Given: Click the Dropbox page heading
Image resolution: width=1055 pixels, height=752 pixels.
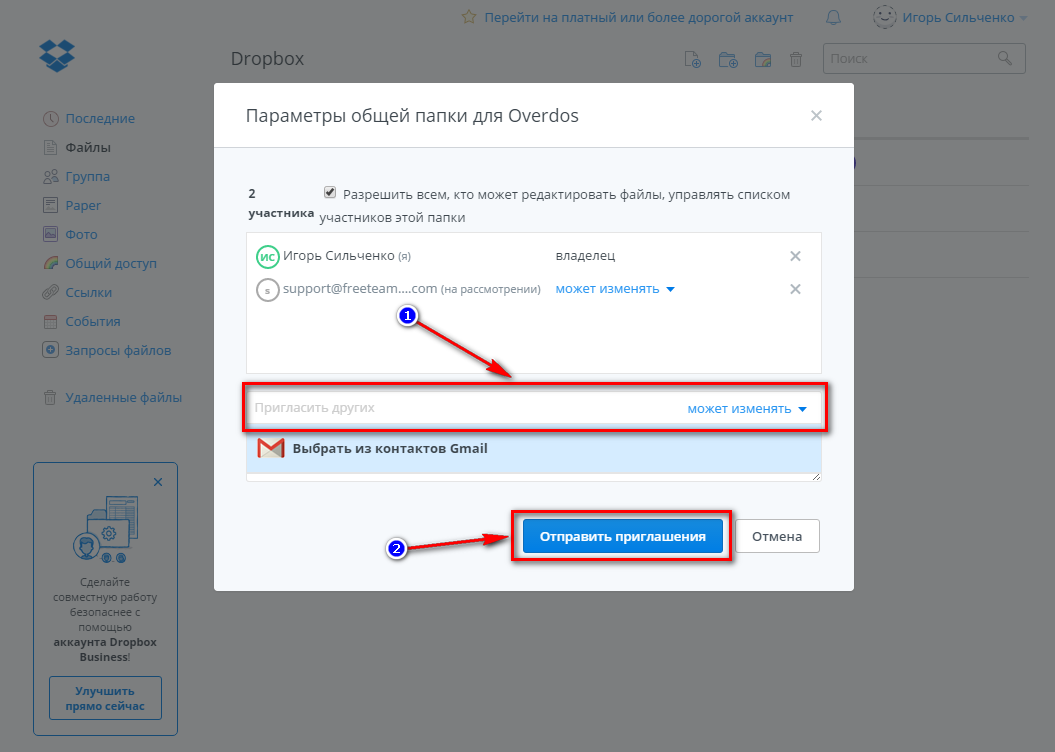Looking at the screenshot, I should coord(267,59).
